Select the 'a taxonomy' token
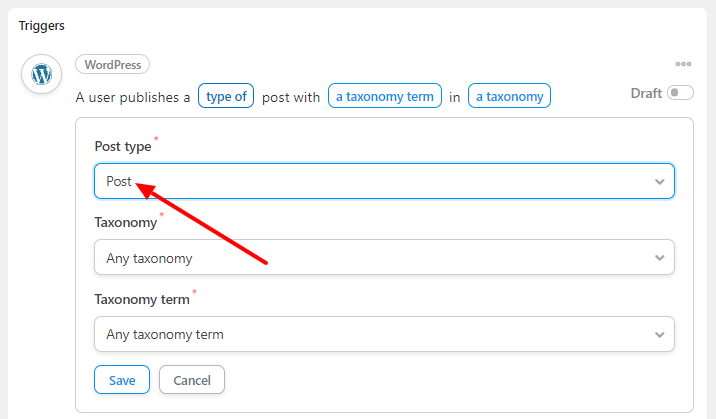716x419 pixels. pos(509,96)
